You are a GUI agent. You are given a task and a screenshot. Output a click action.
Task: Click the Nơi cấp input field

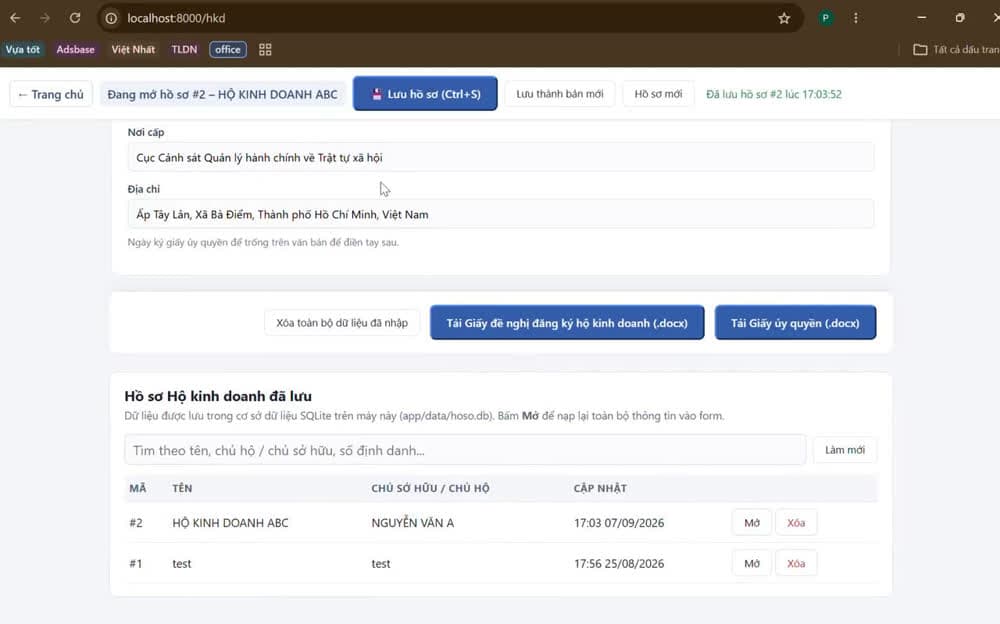click(501, 158)
